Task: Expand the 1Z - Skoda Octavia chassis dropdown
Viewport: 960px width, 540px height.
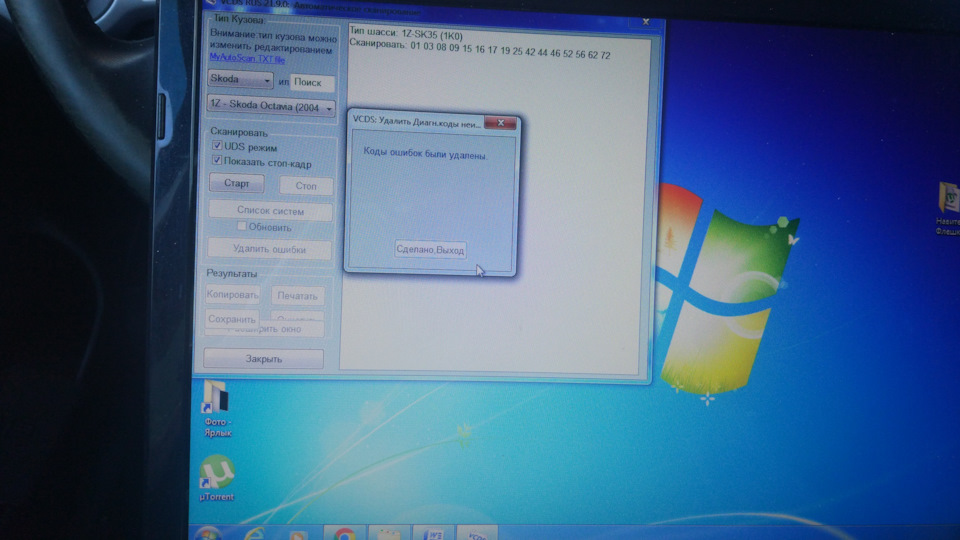Action: point(271,106)
